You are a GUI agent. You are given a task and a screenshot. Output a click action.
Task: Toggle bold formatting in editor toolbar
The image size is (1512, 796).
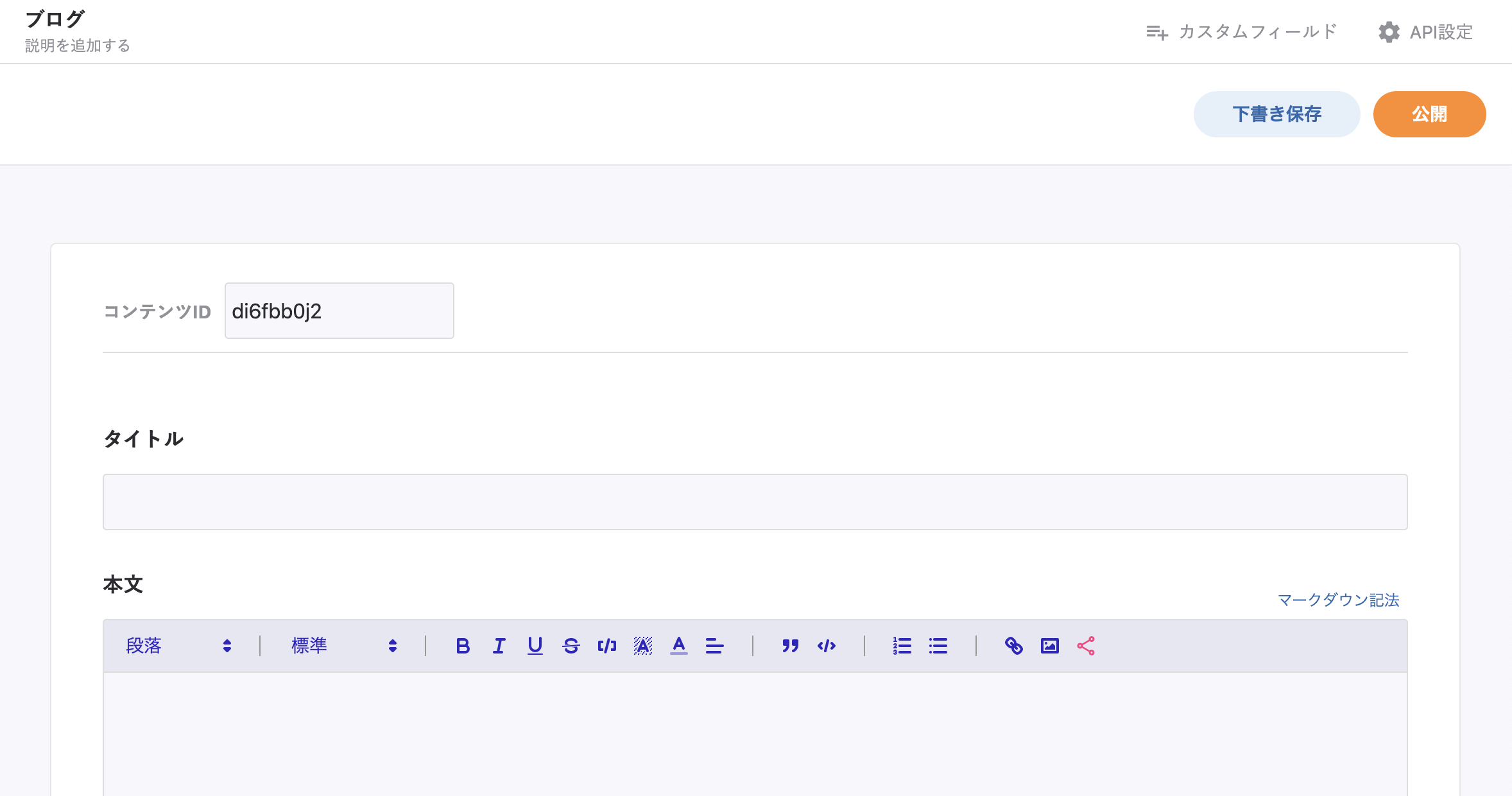pos(463,646)
